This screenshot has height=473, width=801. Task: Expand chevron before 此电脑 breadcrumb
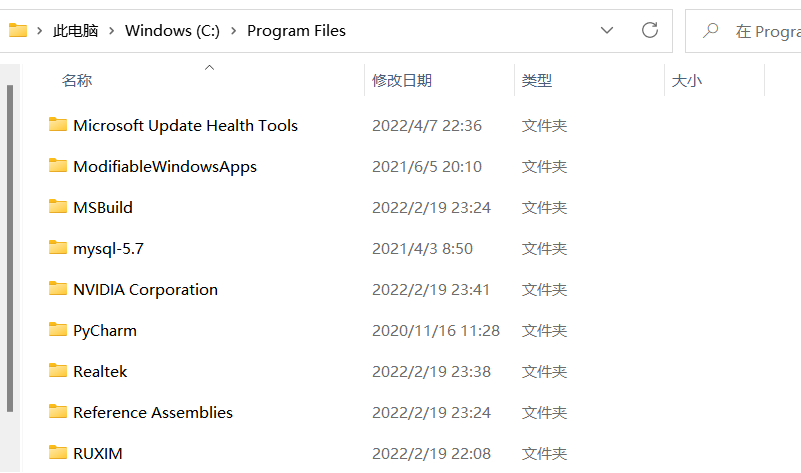(x=39, y=31)
